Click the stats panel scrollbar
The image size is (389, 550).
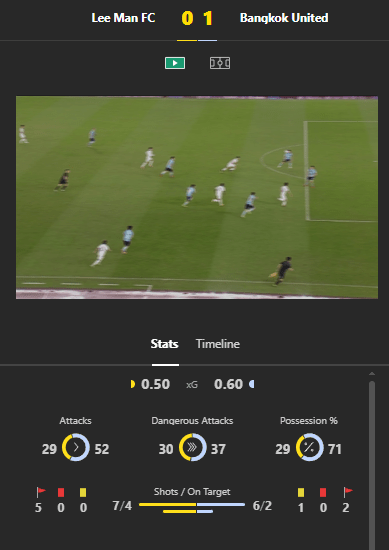point(372,465)
